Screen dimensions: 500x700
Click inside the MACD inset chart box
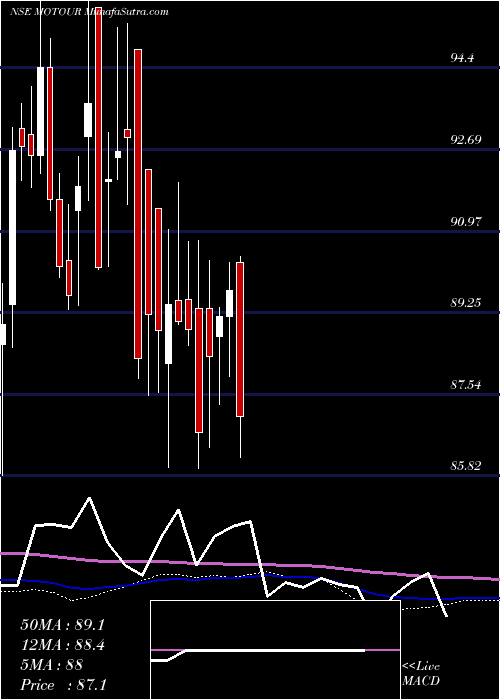click(275, 650)
